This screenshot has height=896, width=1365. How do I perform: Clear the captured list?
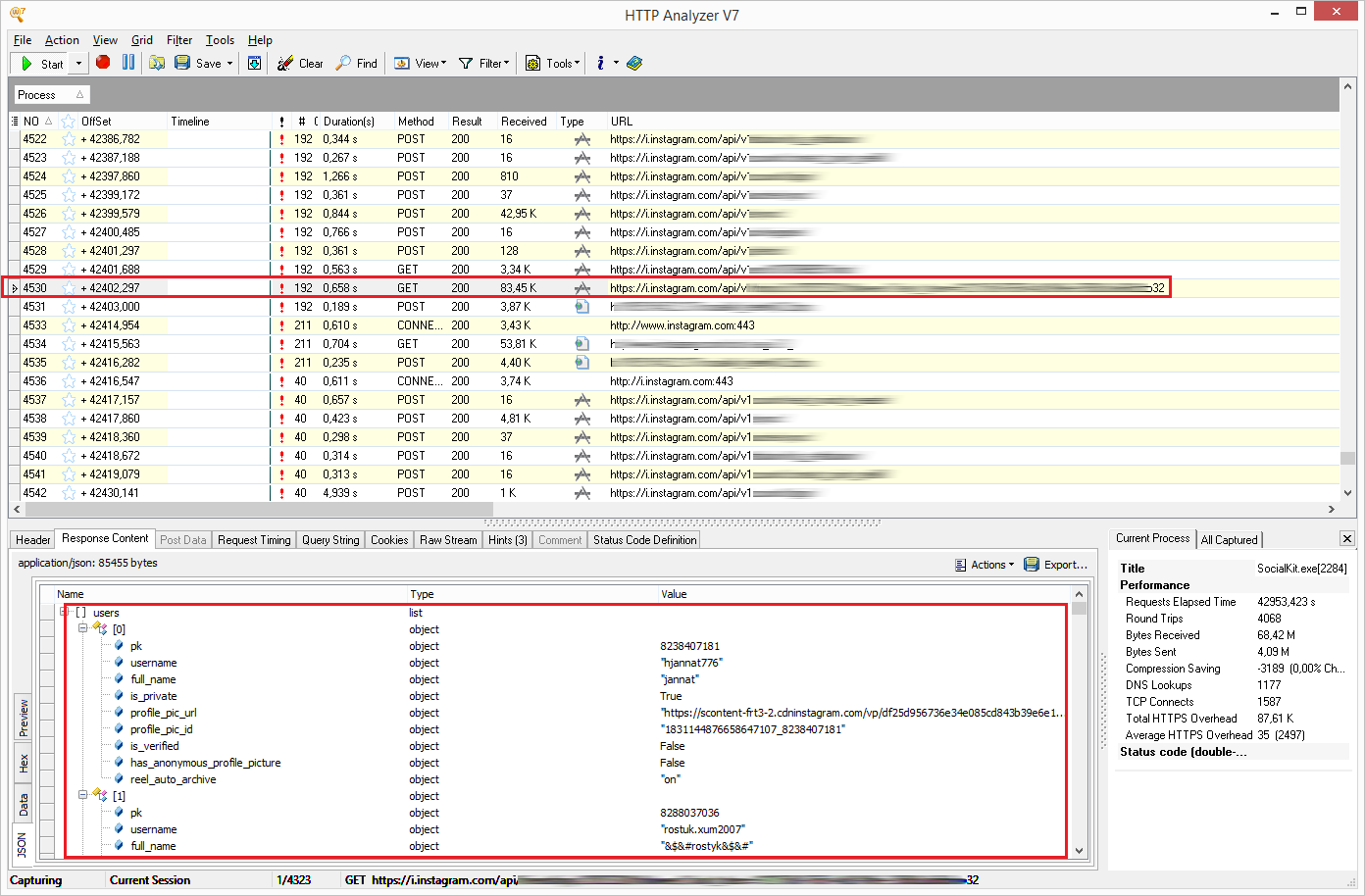300,63
